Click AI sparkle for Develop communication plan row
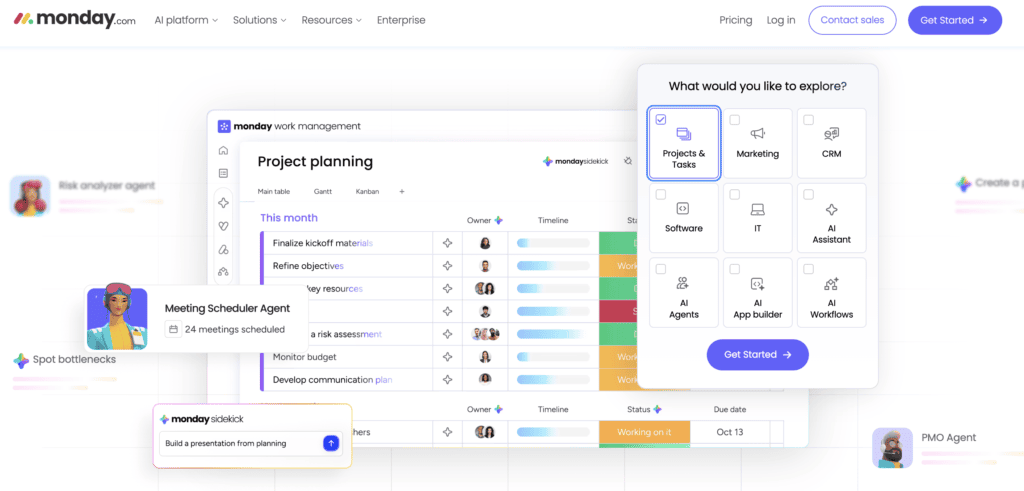1024x491 pixels. (447, 379)
